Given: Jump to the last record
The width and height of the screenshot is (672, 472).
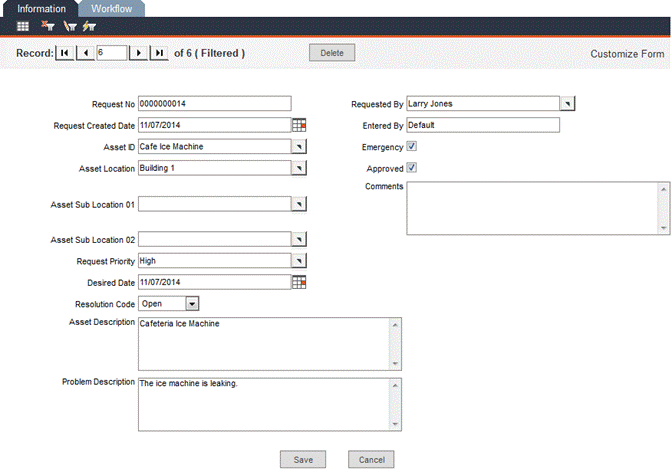Looking at the screenshot, I should click(158, 53).
